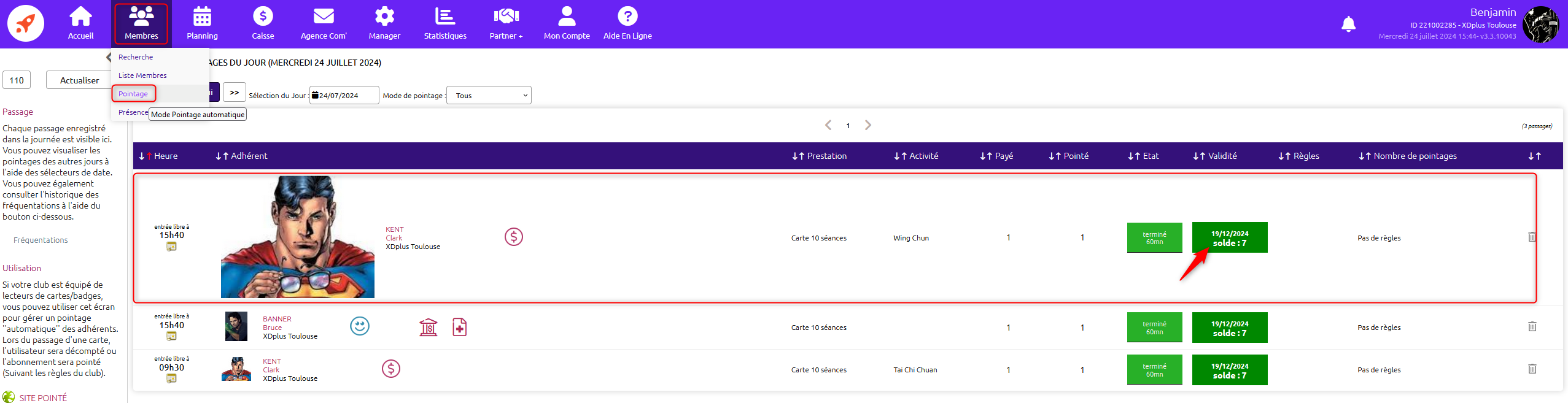Viewport: 1568px width, 403px height.
Task: Click Bruce Banner's photo thumbnail
Action: click(236, 326)
